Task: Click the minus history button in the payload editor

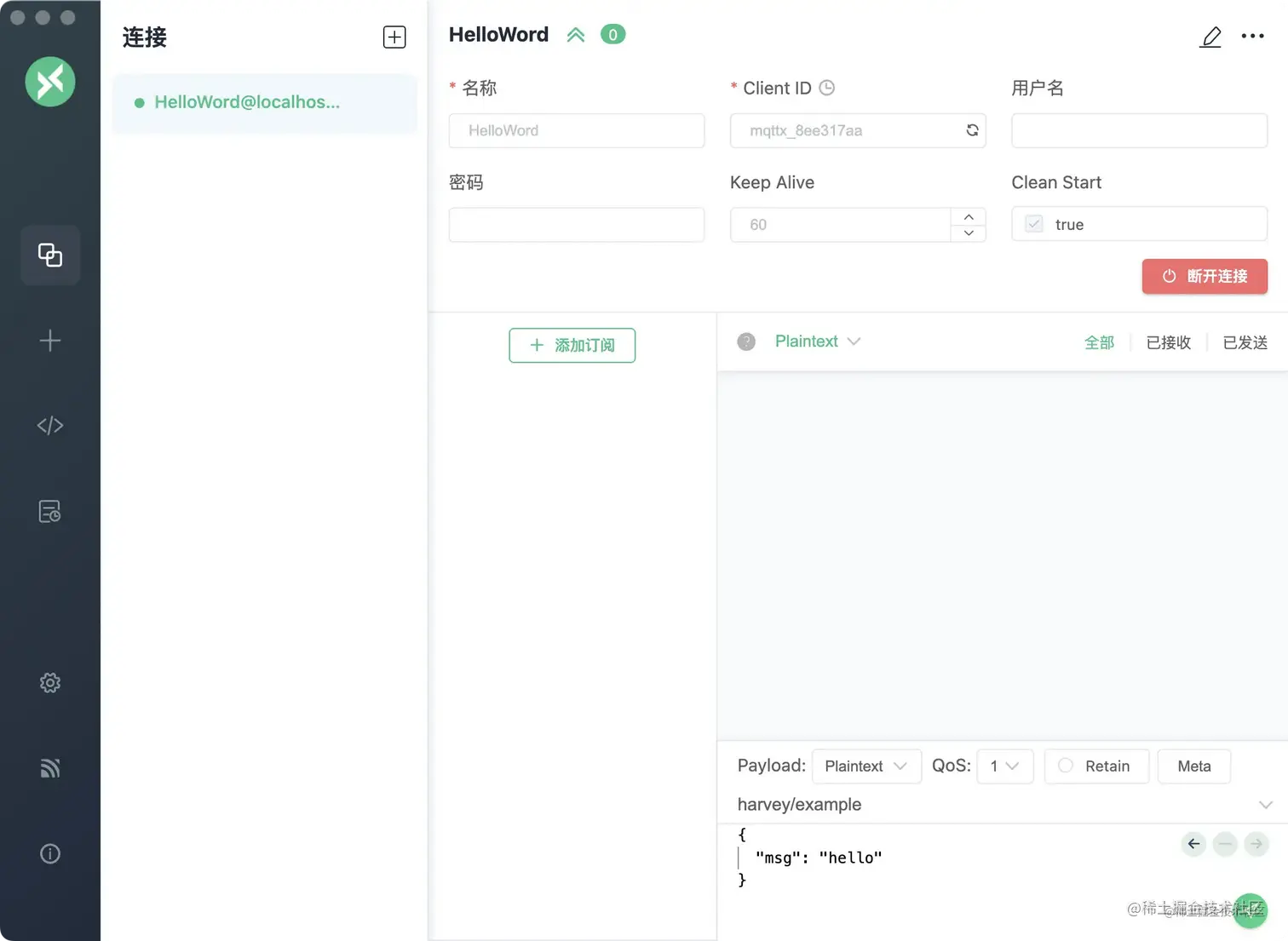Action: click(x=1225, y=844)
